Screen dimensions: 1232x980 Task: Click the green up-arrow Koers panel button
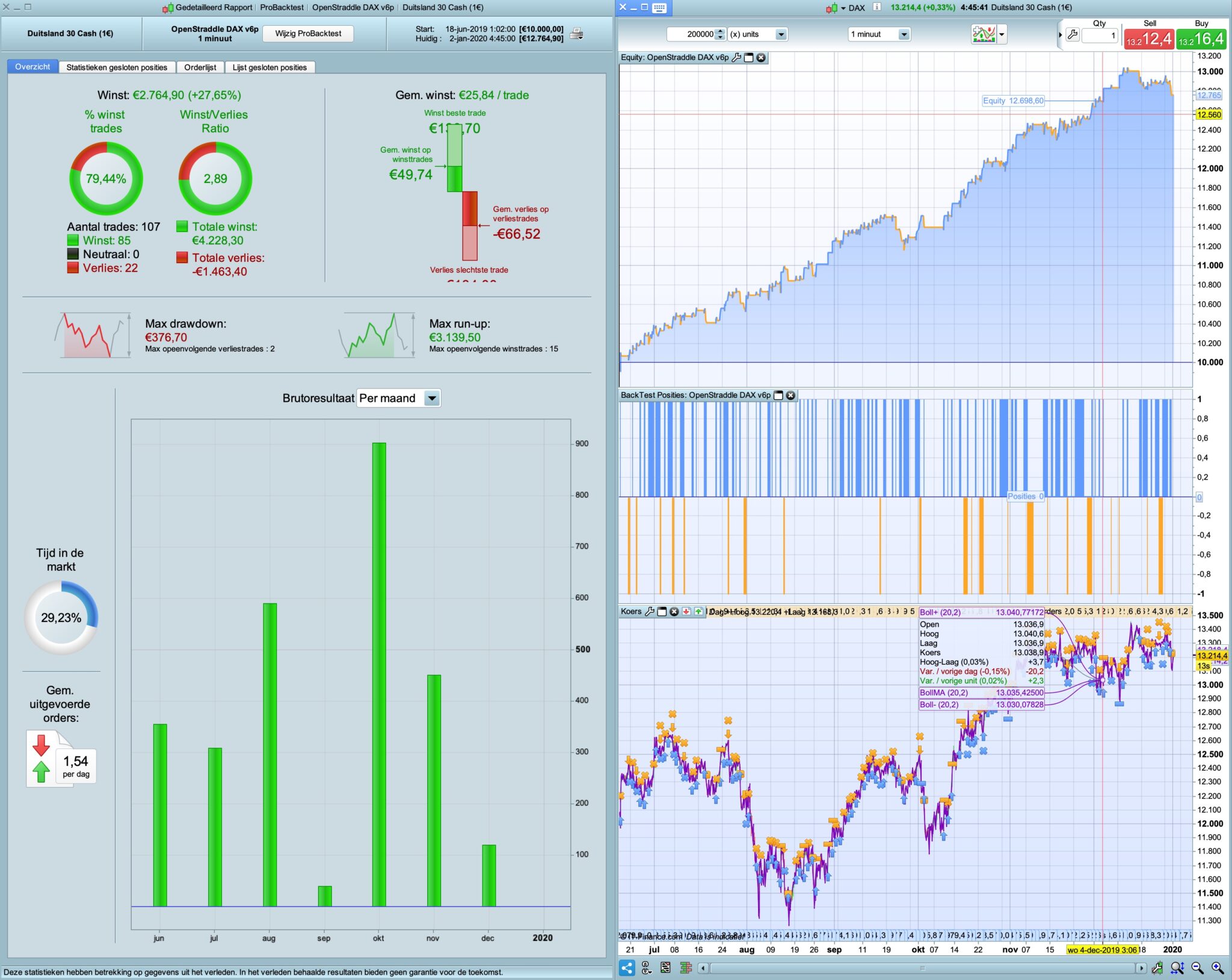[698, 612]
